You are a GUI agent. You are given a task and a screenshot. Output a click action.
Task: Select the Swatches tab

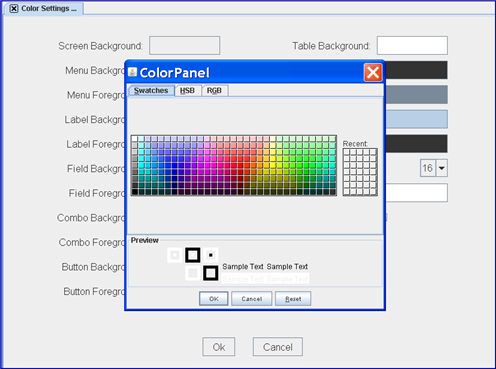coord(151,91)
